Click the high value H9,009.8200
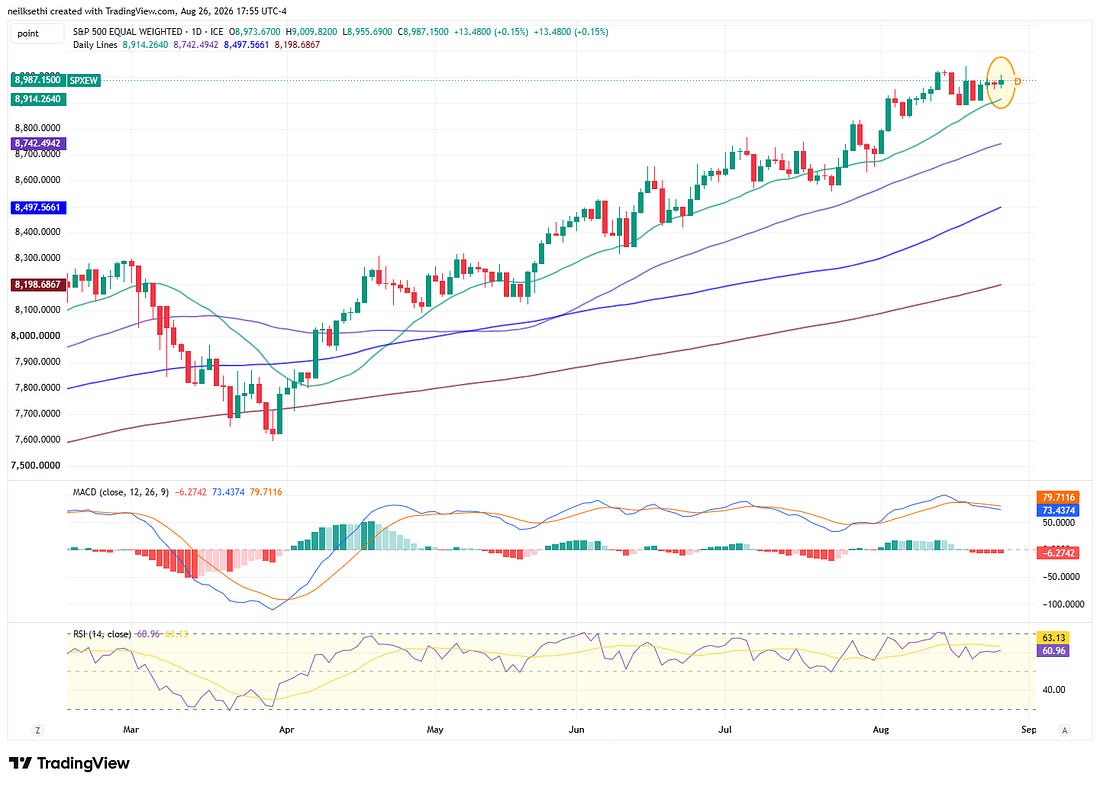 (x=311, y=32)
